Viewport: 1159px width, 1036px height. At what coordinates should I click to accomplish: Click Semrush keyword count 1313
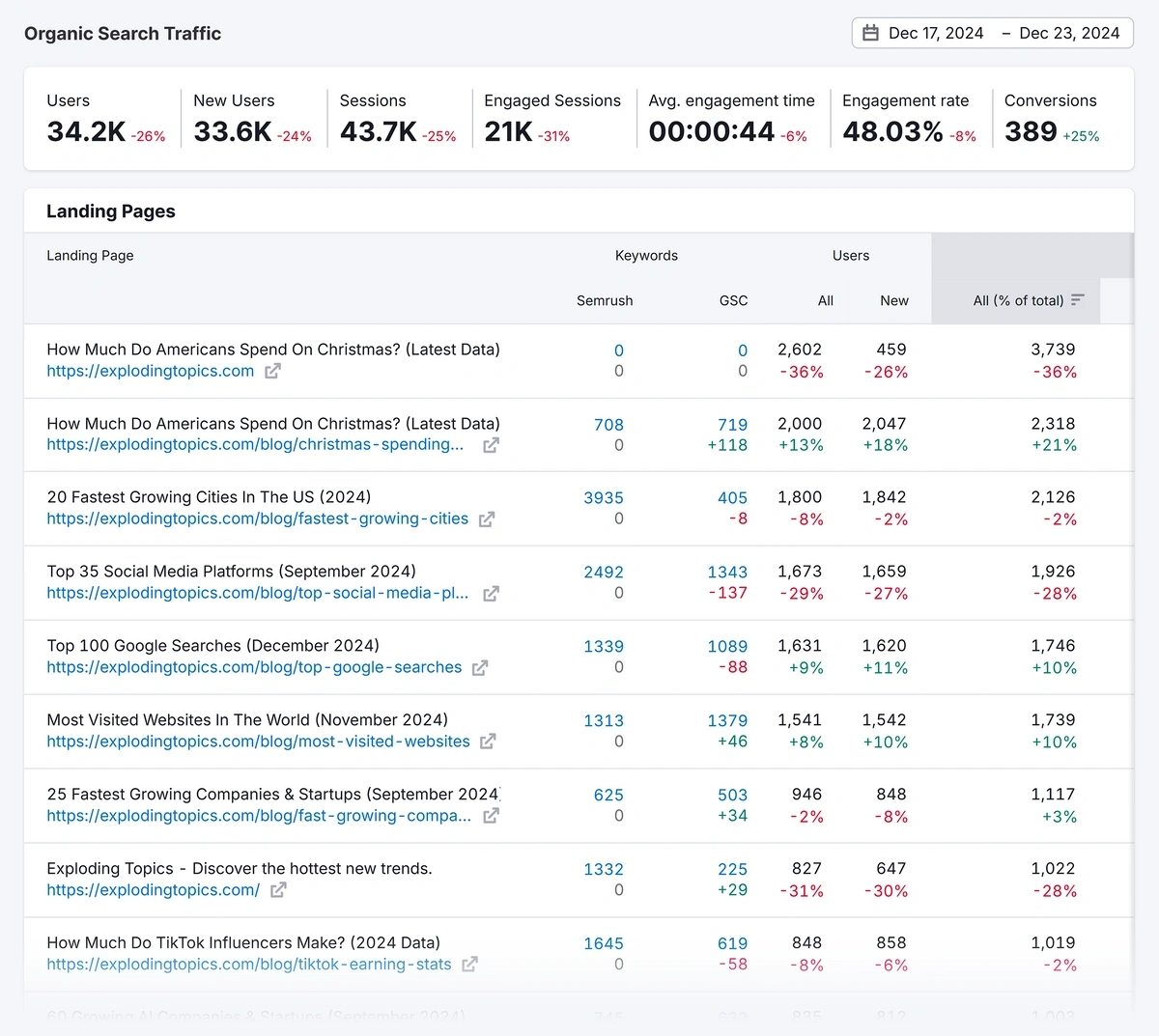click(604, 721)
